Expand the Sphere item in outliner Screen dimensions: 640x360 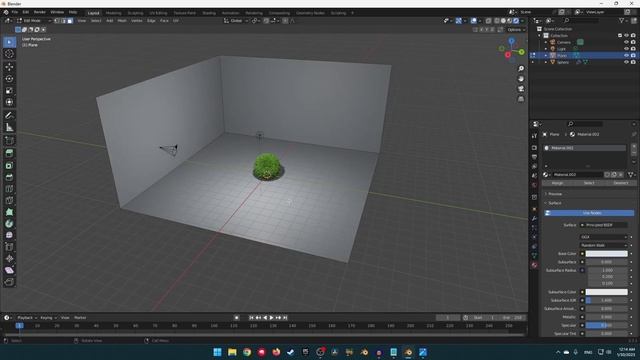point(546,62)
